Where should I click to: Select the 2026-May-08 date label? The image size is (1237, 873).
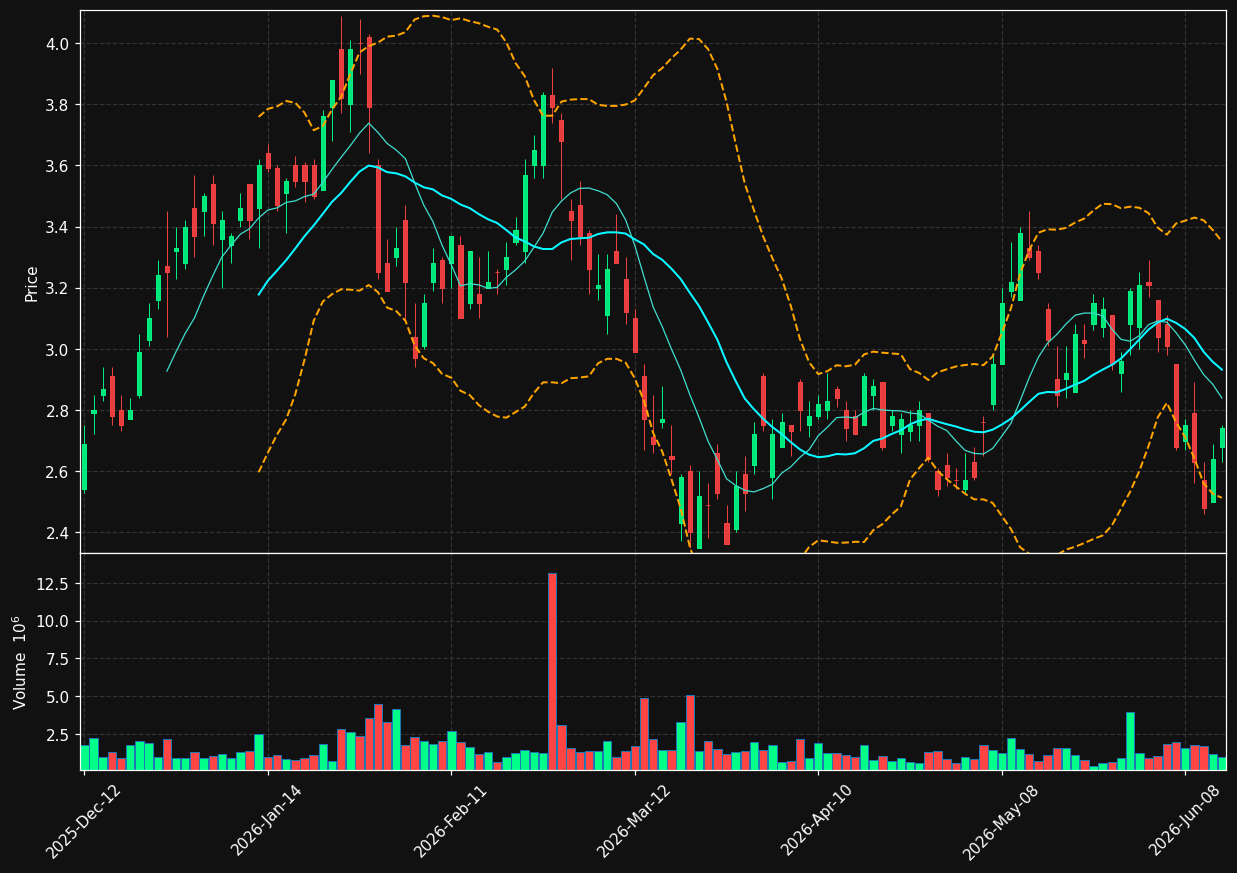(x=1001, y=820)
